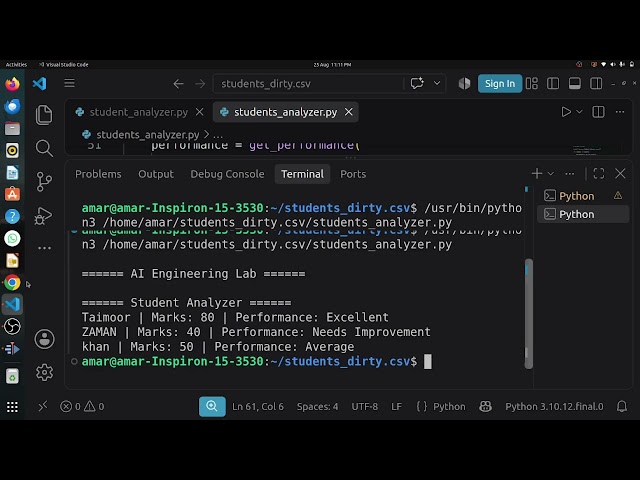Go back with the left arrow
Viewport: 640px width, 480px height.
pos(178,84)
